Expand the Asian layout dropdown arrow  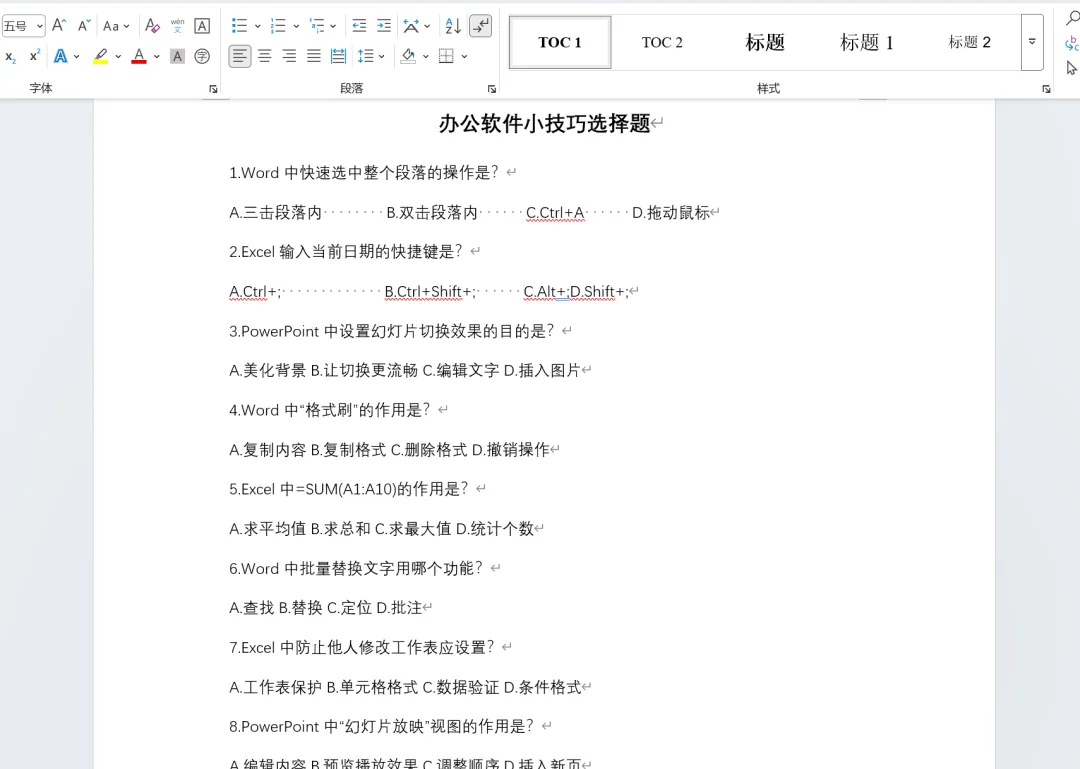[427, 26]
